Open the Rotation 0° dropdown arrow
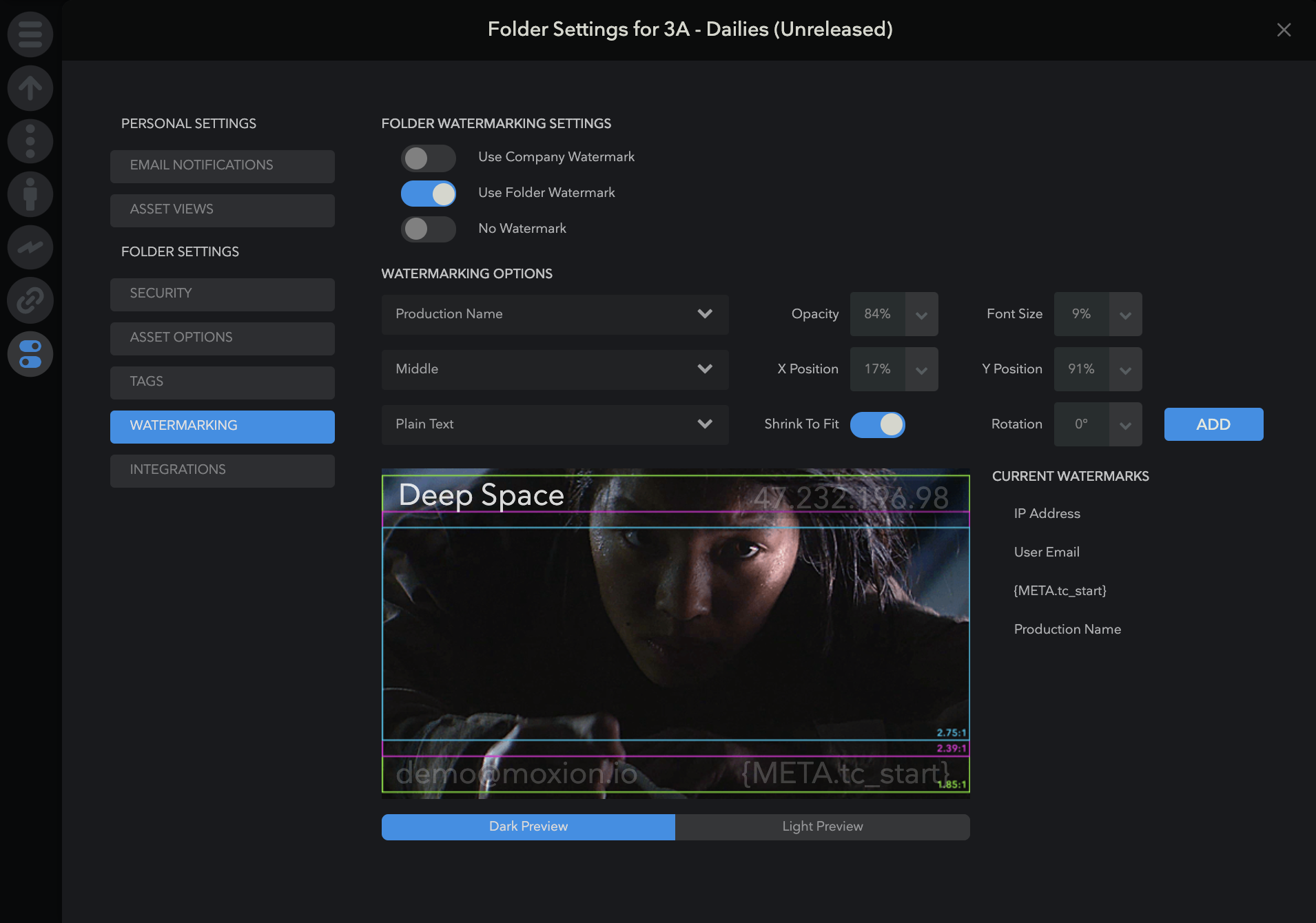Screen dimensions: 1316x923 1125,425
